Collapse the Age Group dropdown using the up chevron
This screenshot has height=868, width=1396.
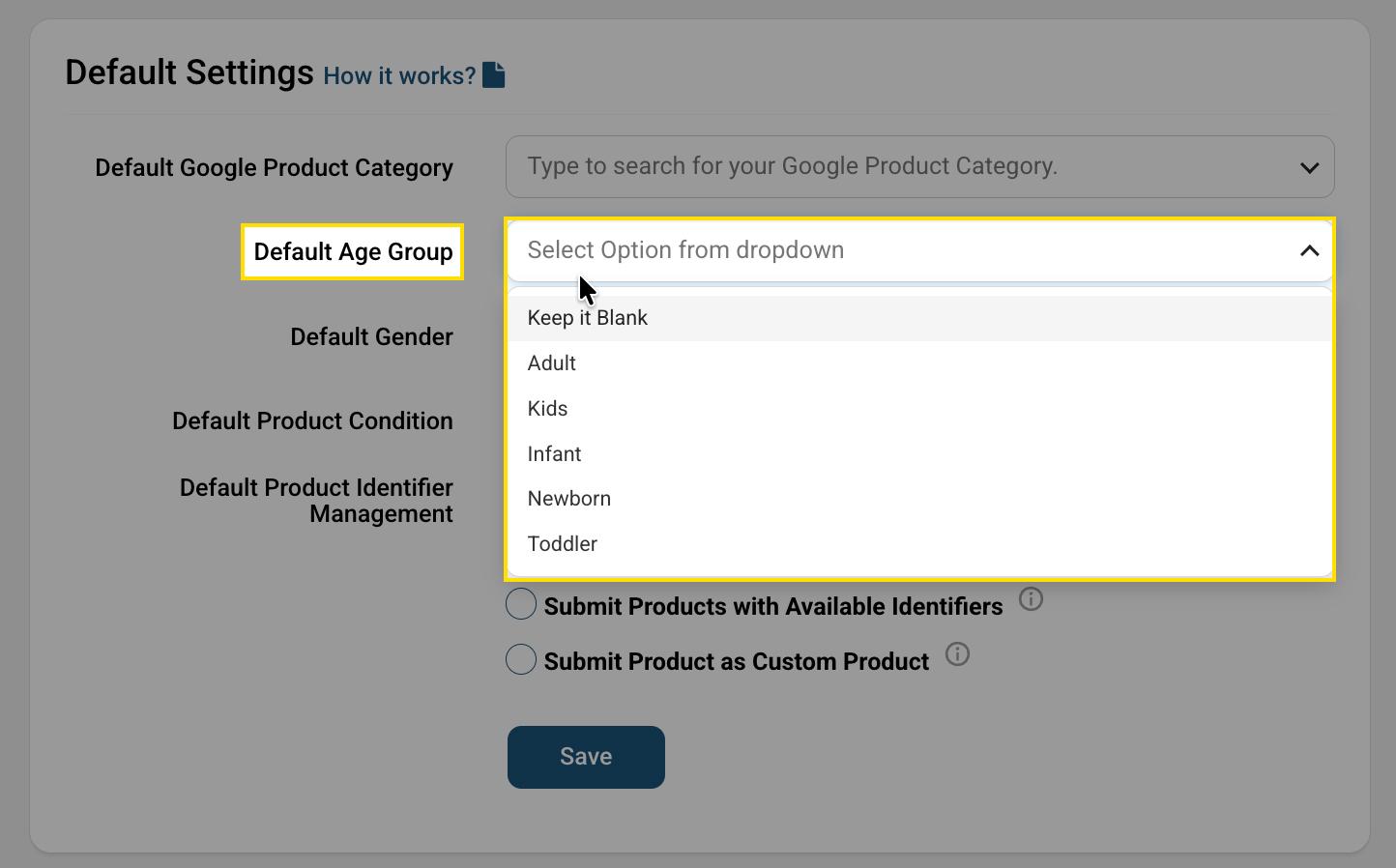1309,251
